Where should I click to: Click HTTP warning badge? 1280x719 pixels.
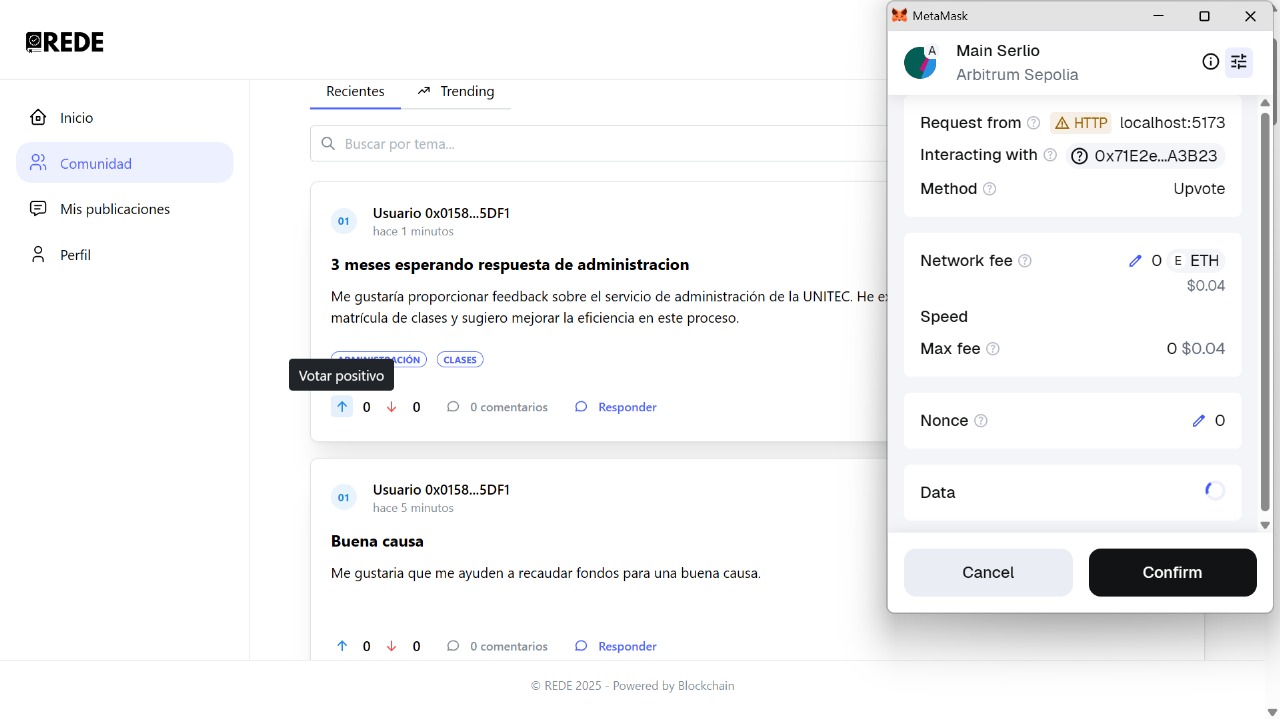(1080, 123)
